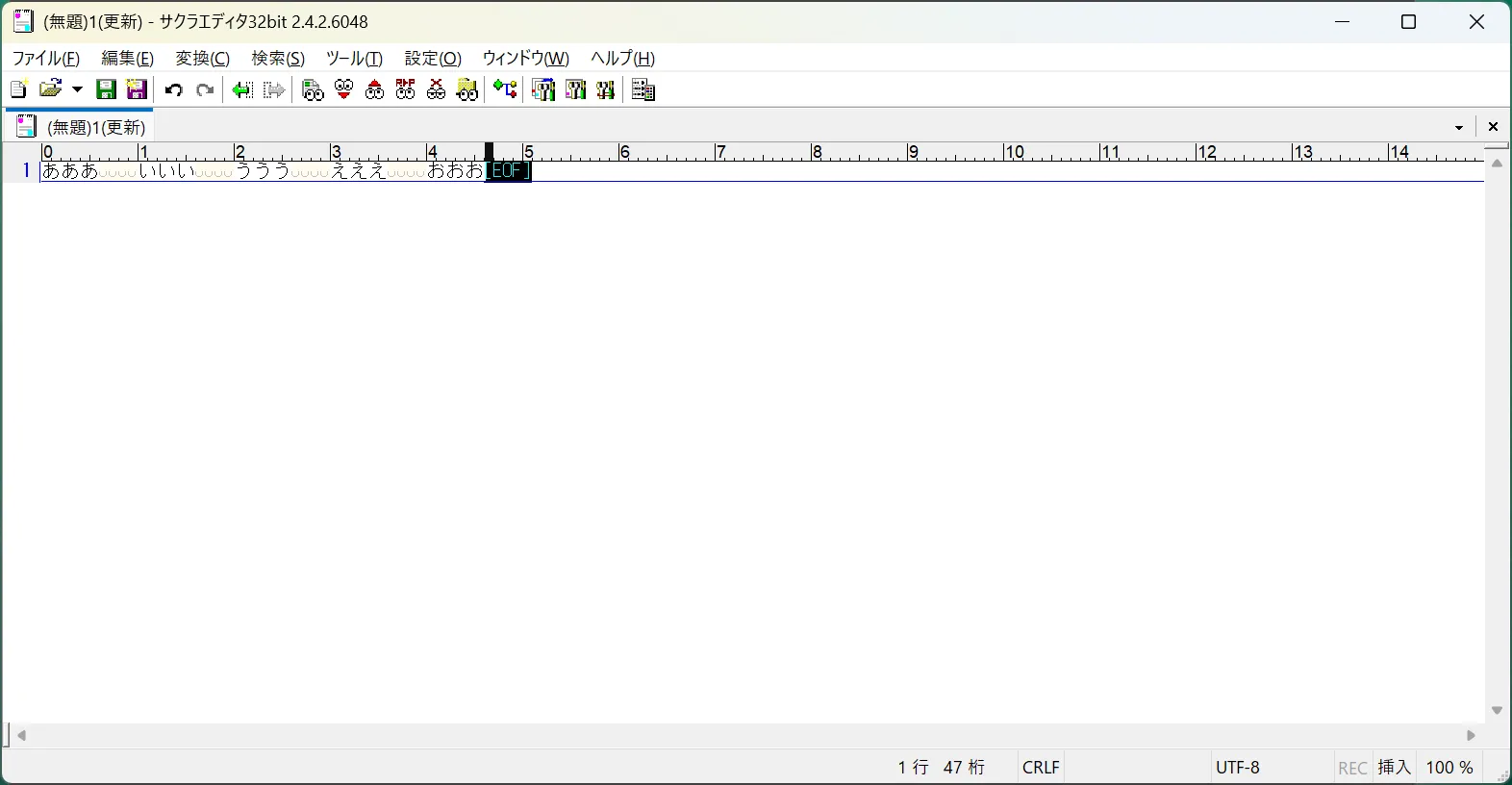
Task: Click the status bar resize grip
Action: click(x=1501, y=774)
